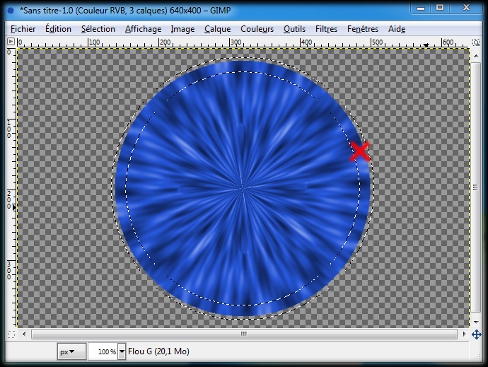Click the zoom-on-resize icon at top-right corner
The width and height of the screenshot is (488, 367).
pyautogui.click(x=476, y=42)
